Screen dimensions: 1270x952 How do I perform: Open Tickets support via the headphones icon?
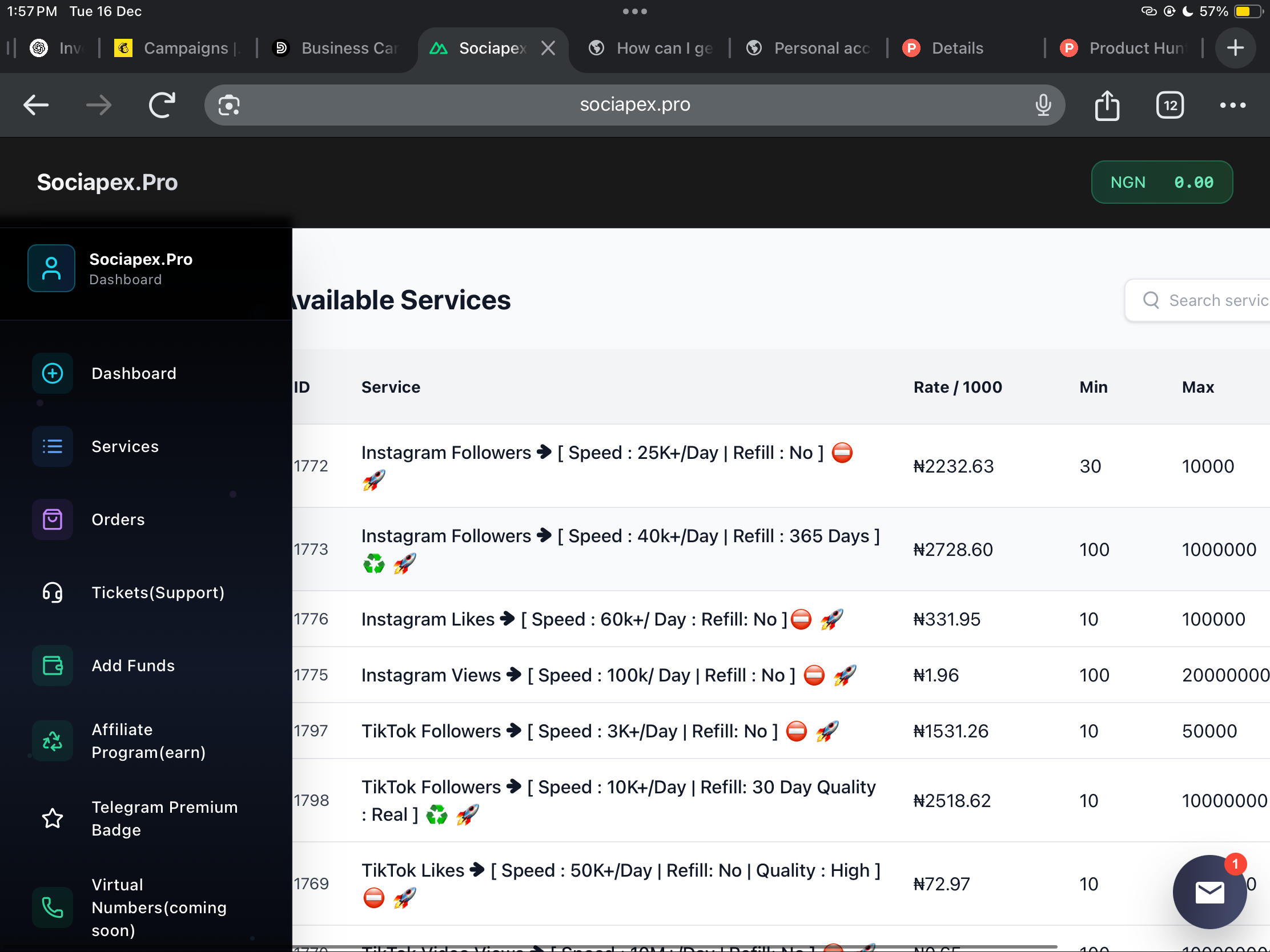[52, 593]
